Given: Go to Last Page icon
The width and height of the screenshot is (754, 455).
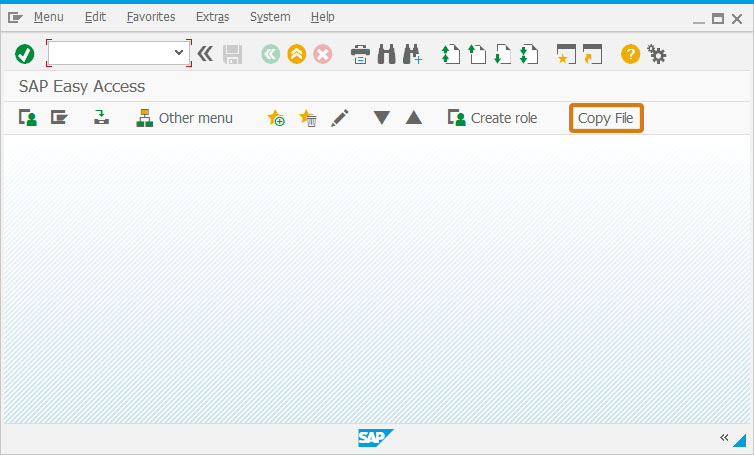Looking at the screenshot, I should tap(529, 54).
